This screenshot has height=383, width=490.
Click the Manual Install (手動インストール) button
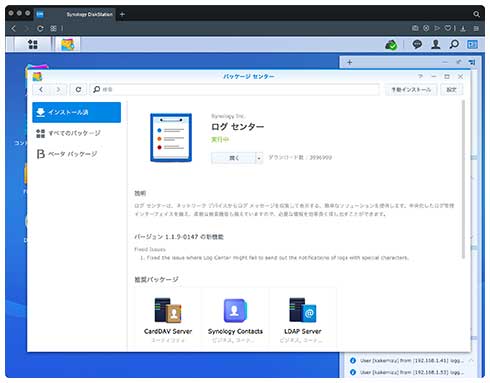(411, 89)
